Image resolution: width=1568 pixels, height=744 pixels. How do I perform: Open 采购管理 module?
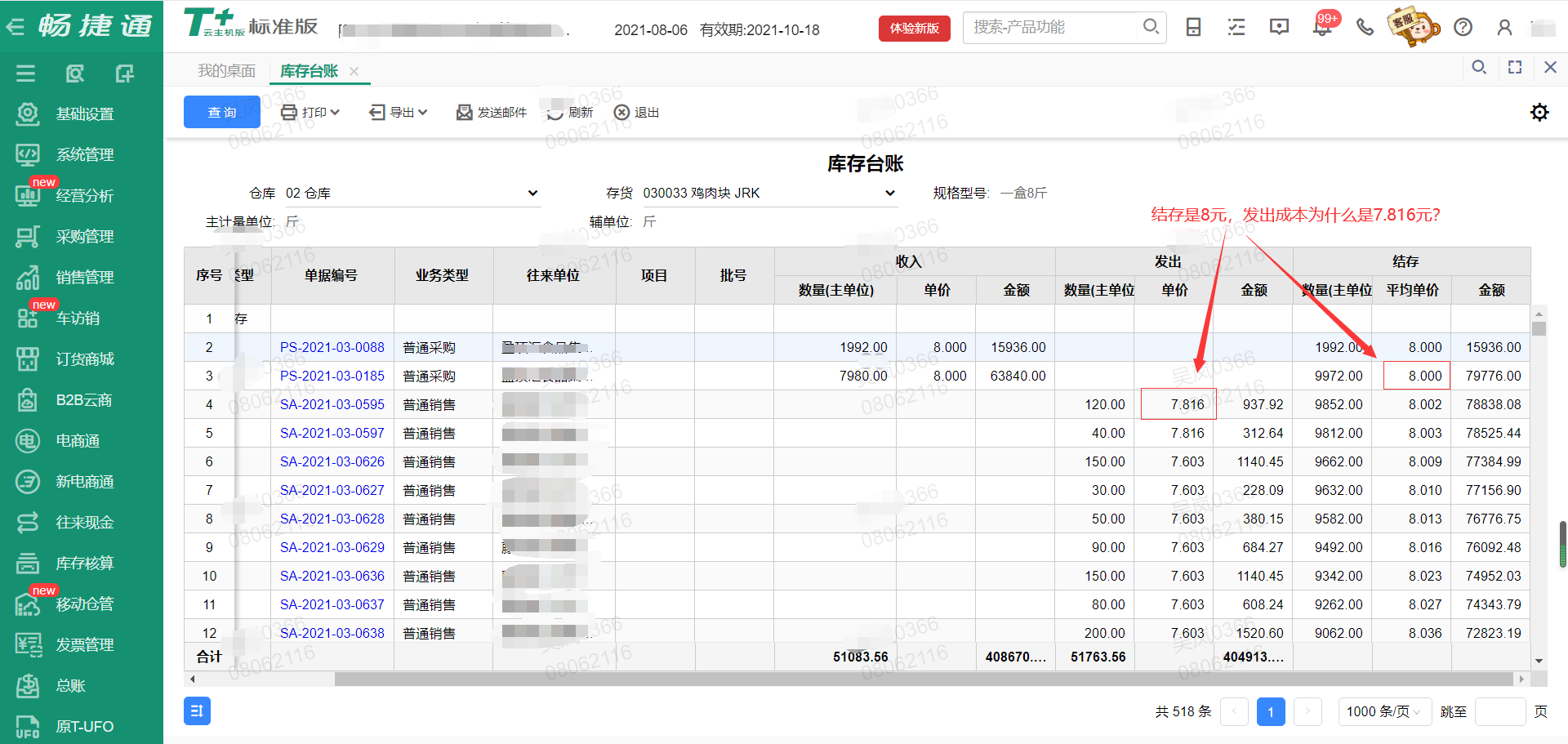(x=84, y=237)
